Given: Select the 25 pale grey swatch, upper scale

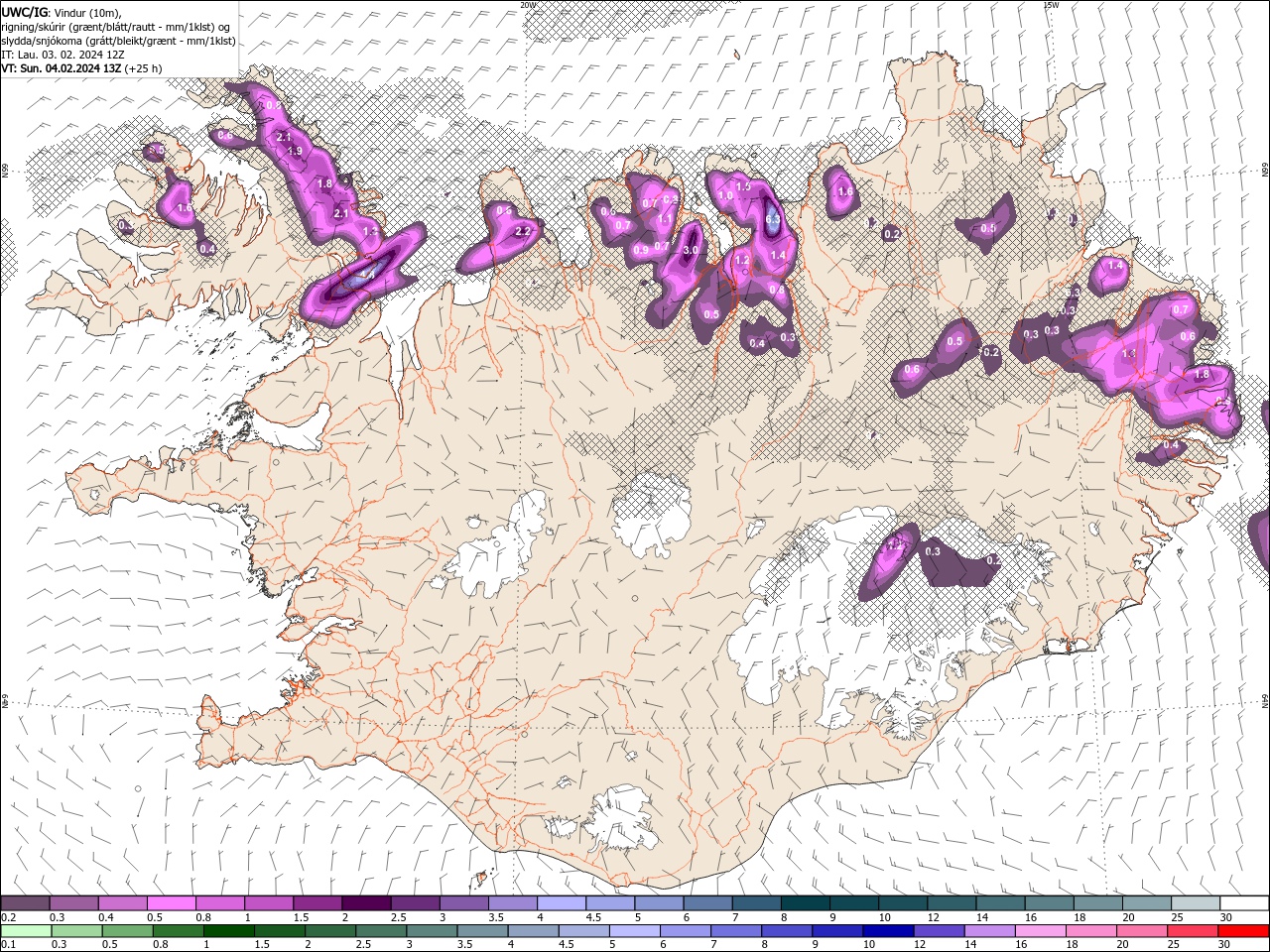Looking at the screenshot, I should tap(1196, 903).
